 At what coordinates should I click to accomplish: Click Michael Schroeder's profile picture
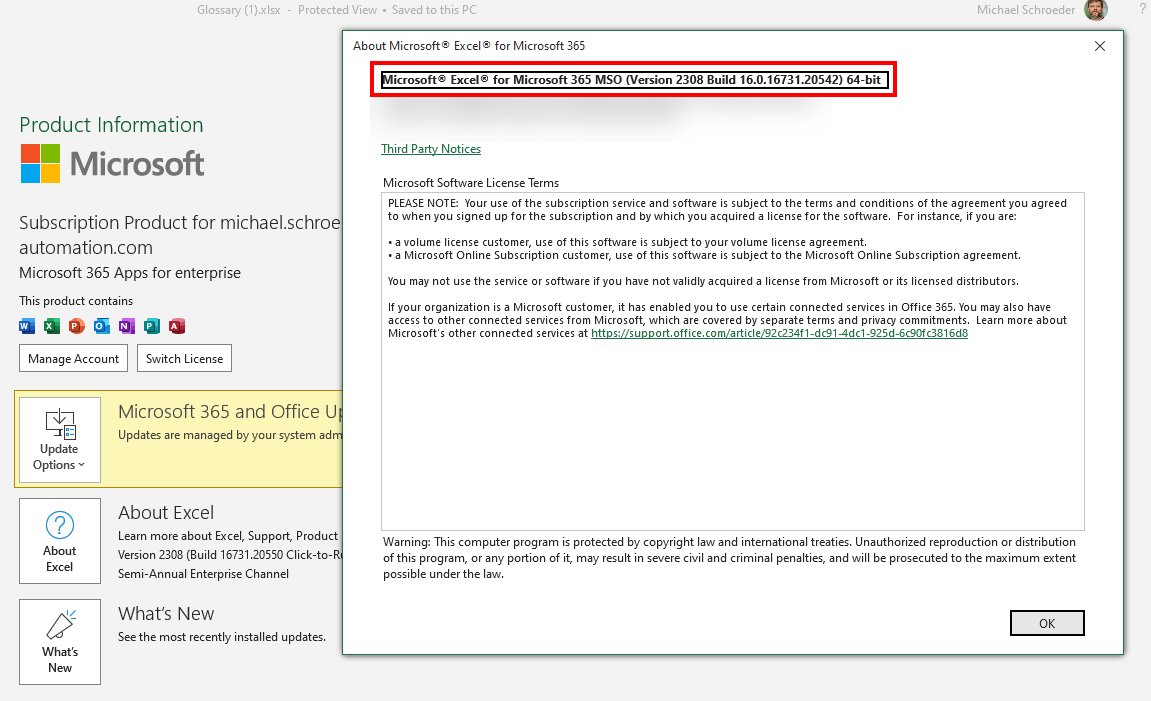[x=1095, y=10]
